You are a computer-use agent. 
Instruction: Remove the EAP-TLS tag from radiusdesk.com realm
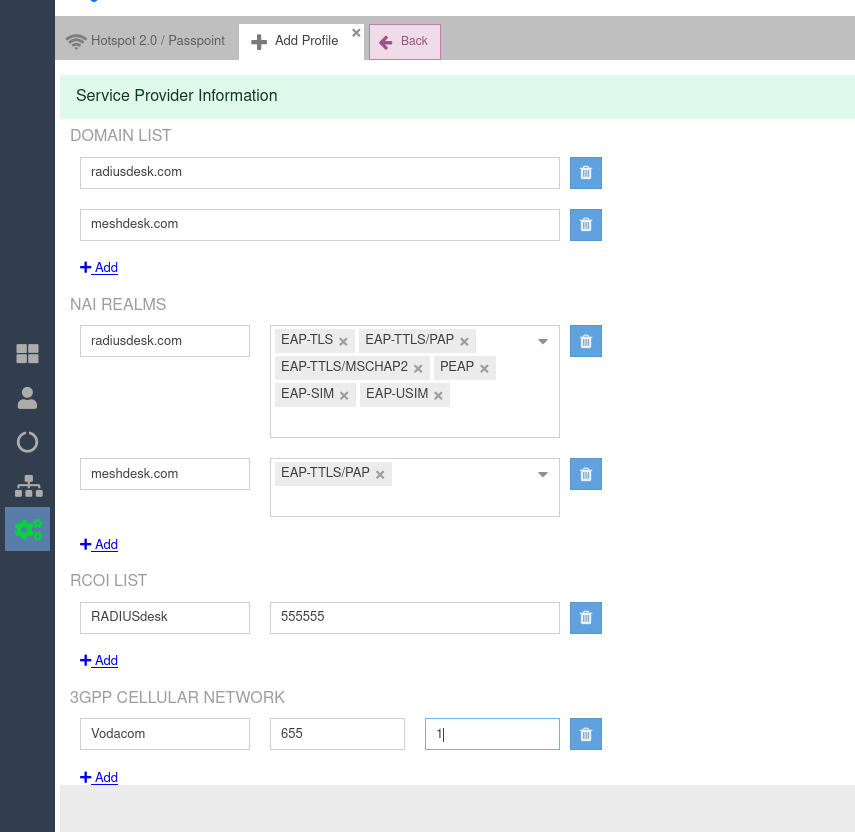(x=343, y=341)
